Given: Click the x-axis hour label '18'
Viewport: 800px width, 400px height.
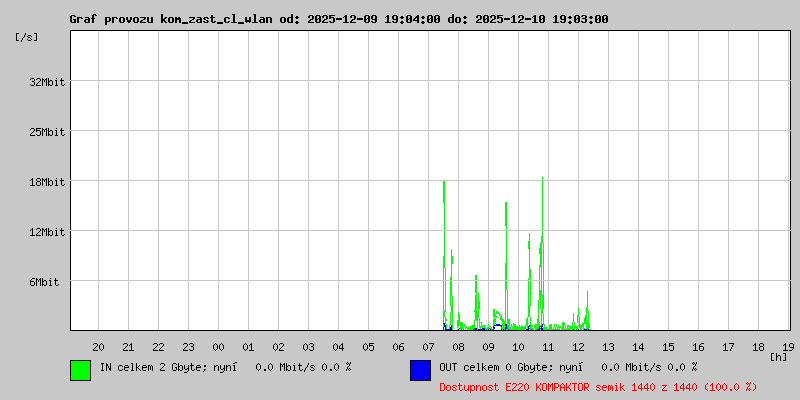Looking at the screenshot, I should (759, 347).
